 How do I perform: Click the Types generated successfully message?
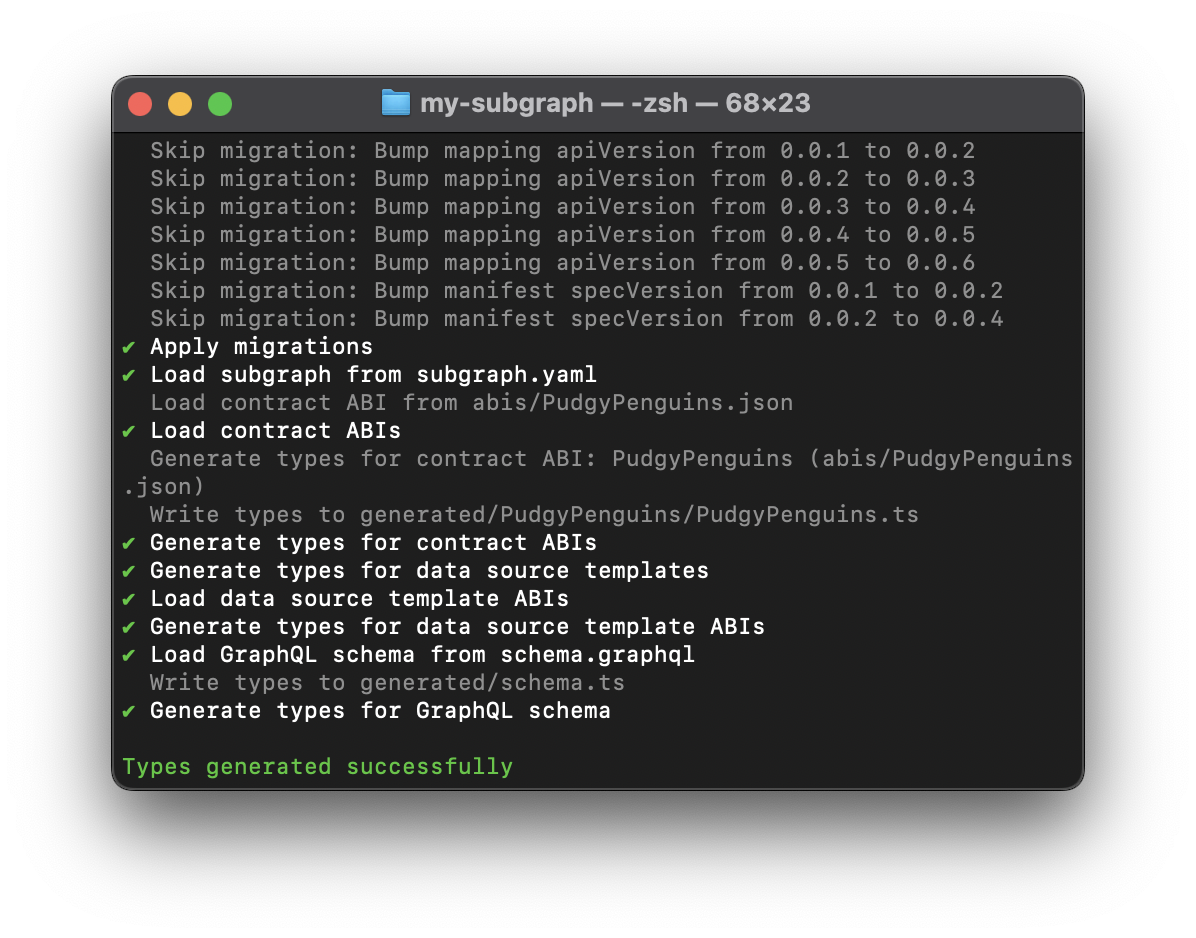click(x=317, y=767)
